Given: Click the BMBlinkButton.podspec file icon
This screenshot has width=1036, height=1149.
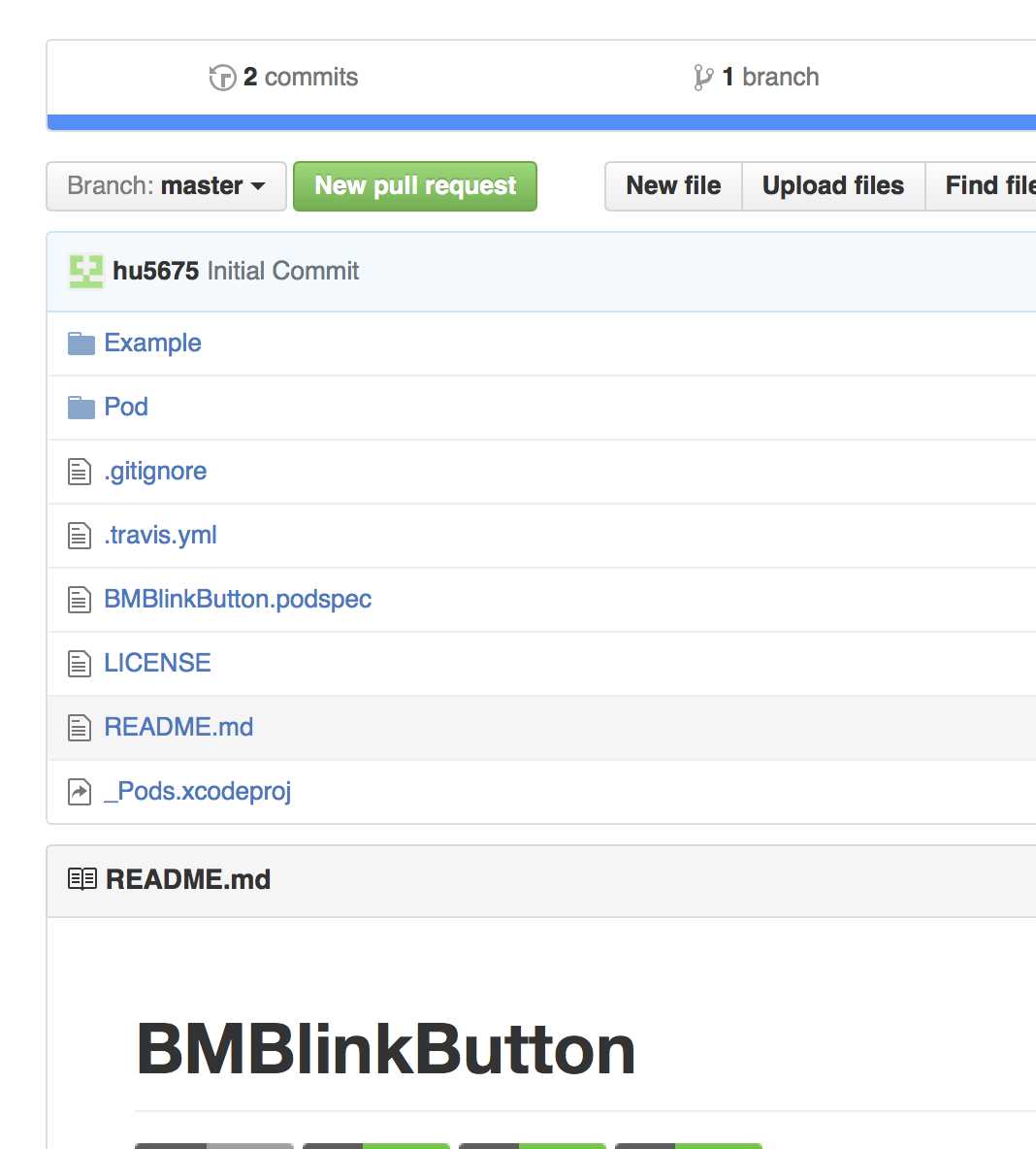Looking at the screenshot, I should [x=80, y=600].
